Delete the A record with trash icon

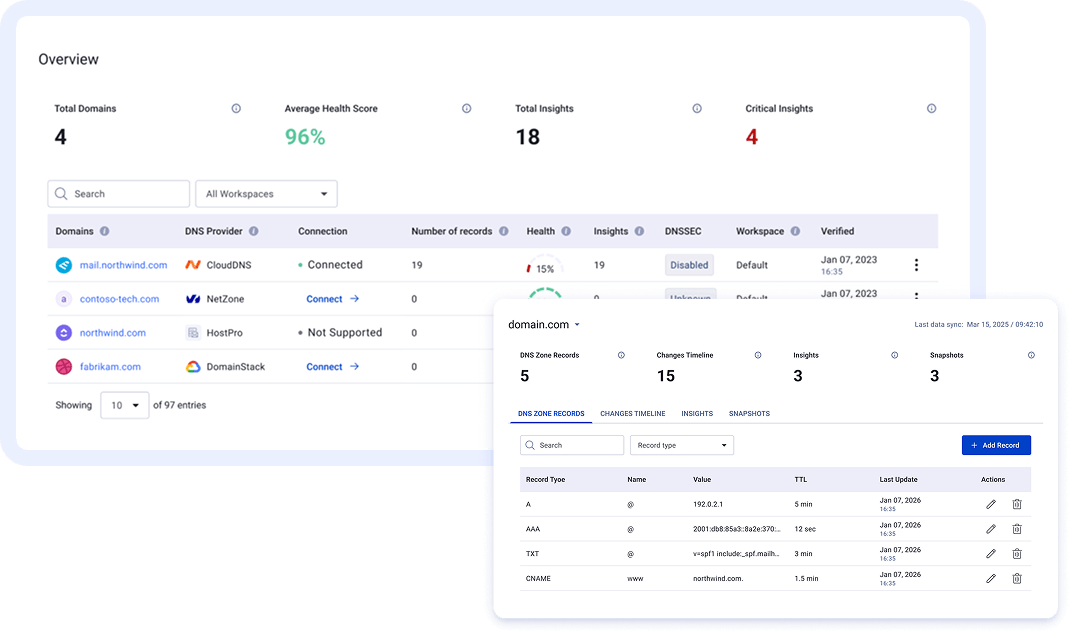click(1017, 505)
